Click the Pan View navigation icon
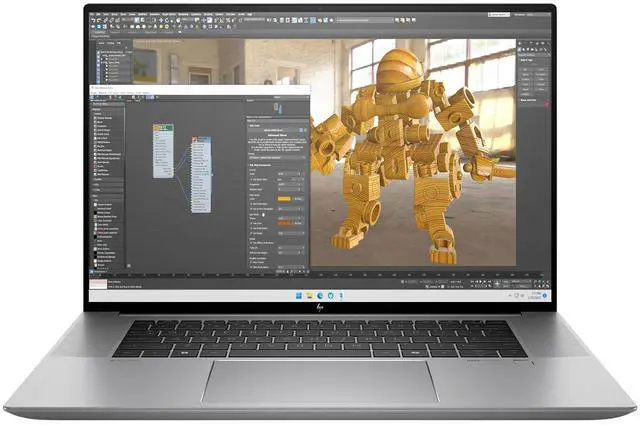The image size is (640, 425). [539, 286]
